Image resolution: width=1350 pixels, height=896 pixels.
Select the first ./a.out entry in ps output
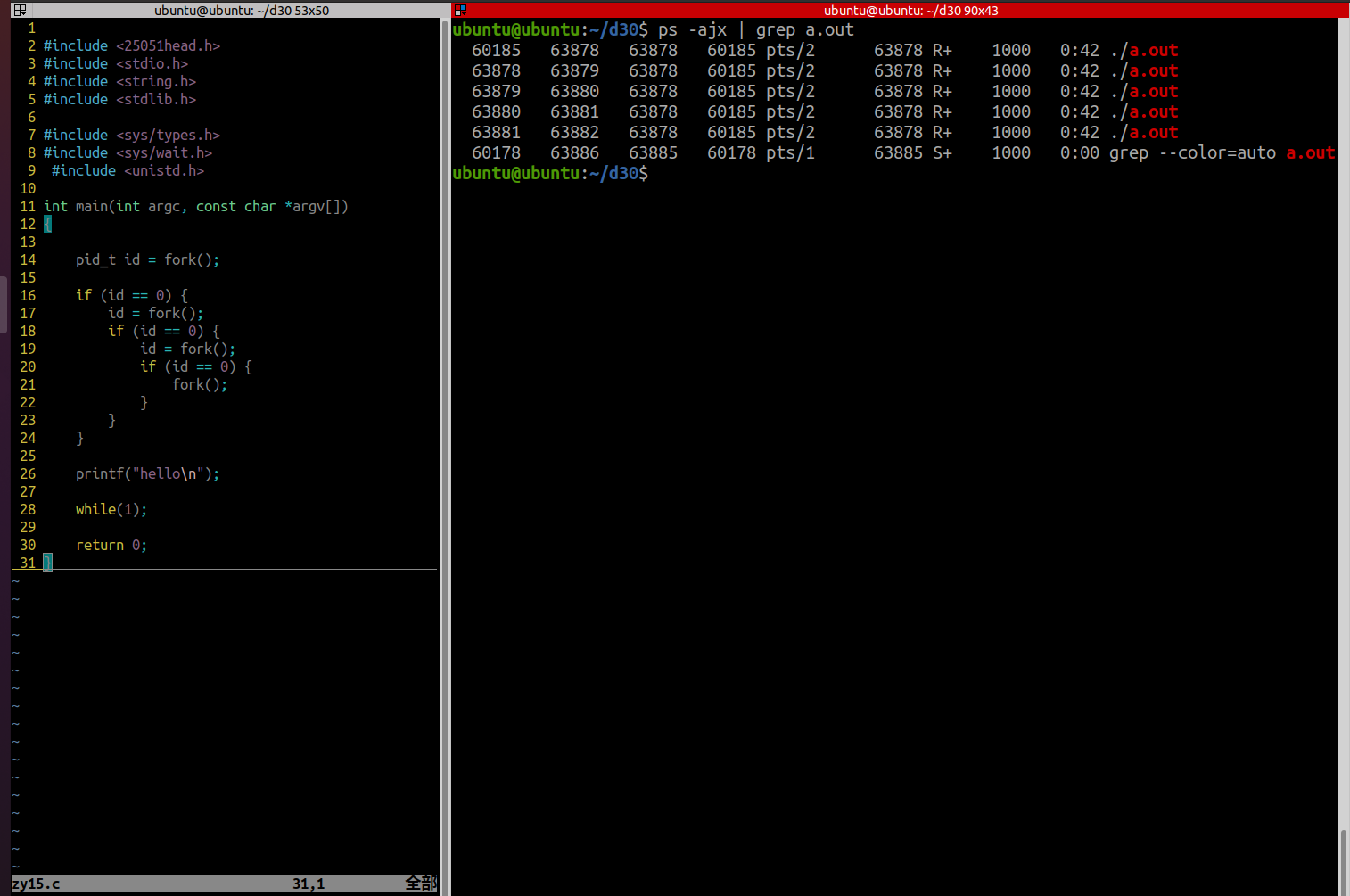pyautogui.click(x=1145, y=50)
